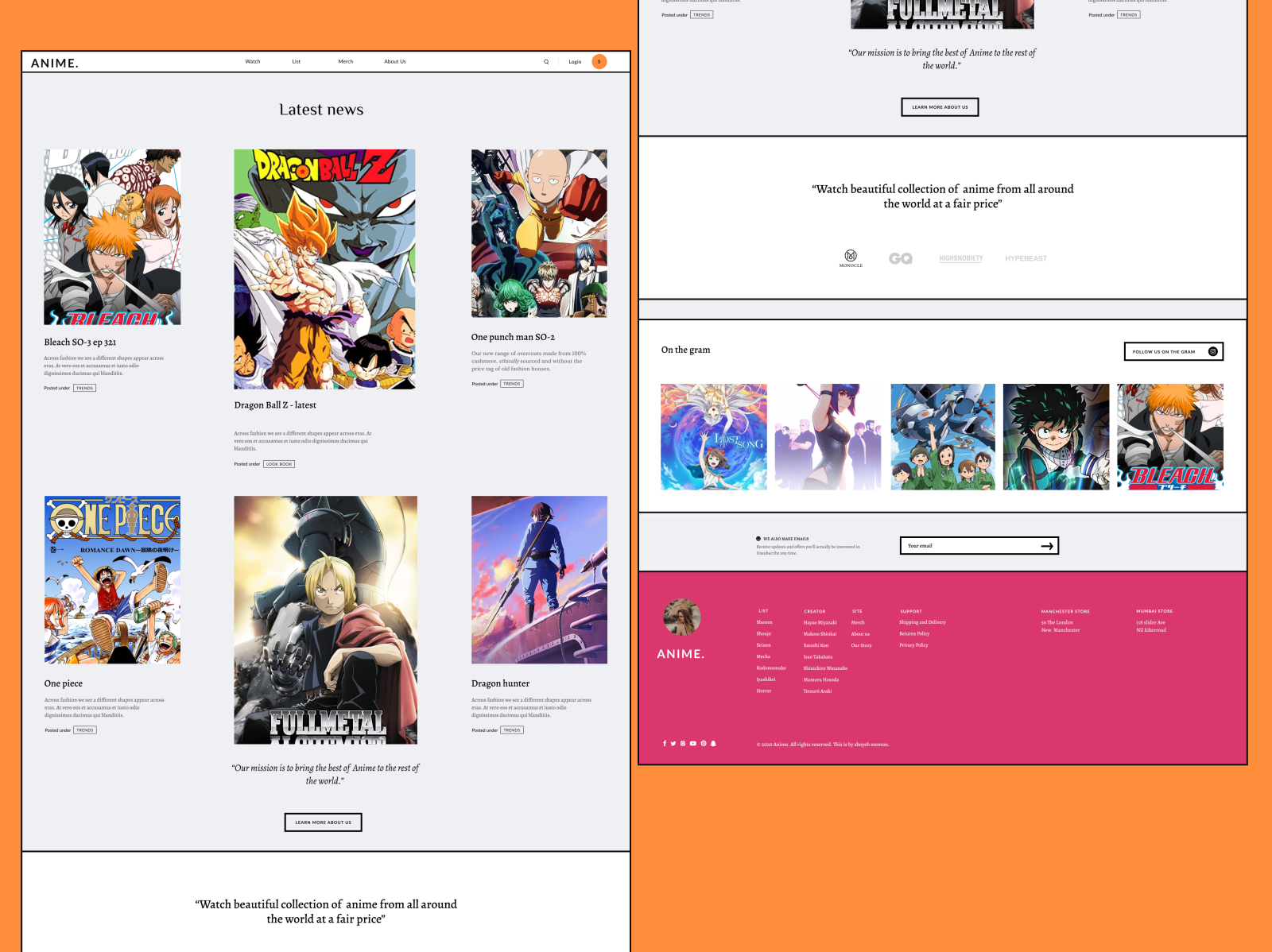This screenshot has width=1272, height=952.
Task: Click the Bleach SO-3 ep 321 title
Action: point(80,342)
